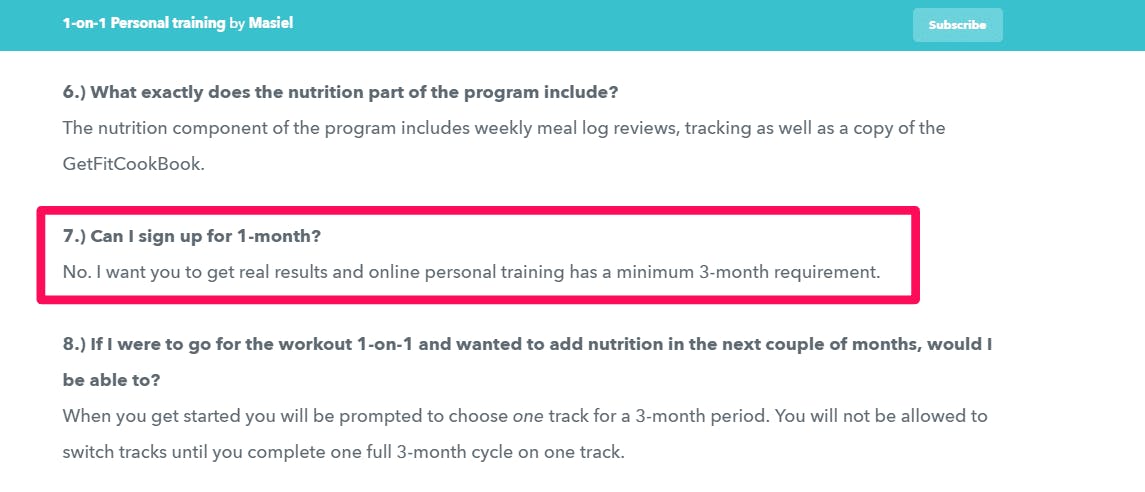The image size is (1145, 492).
Task: Click the Subscribe button
Action: [x=957, y=25]
